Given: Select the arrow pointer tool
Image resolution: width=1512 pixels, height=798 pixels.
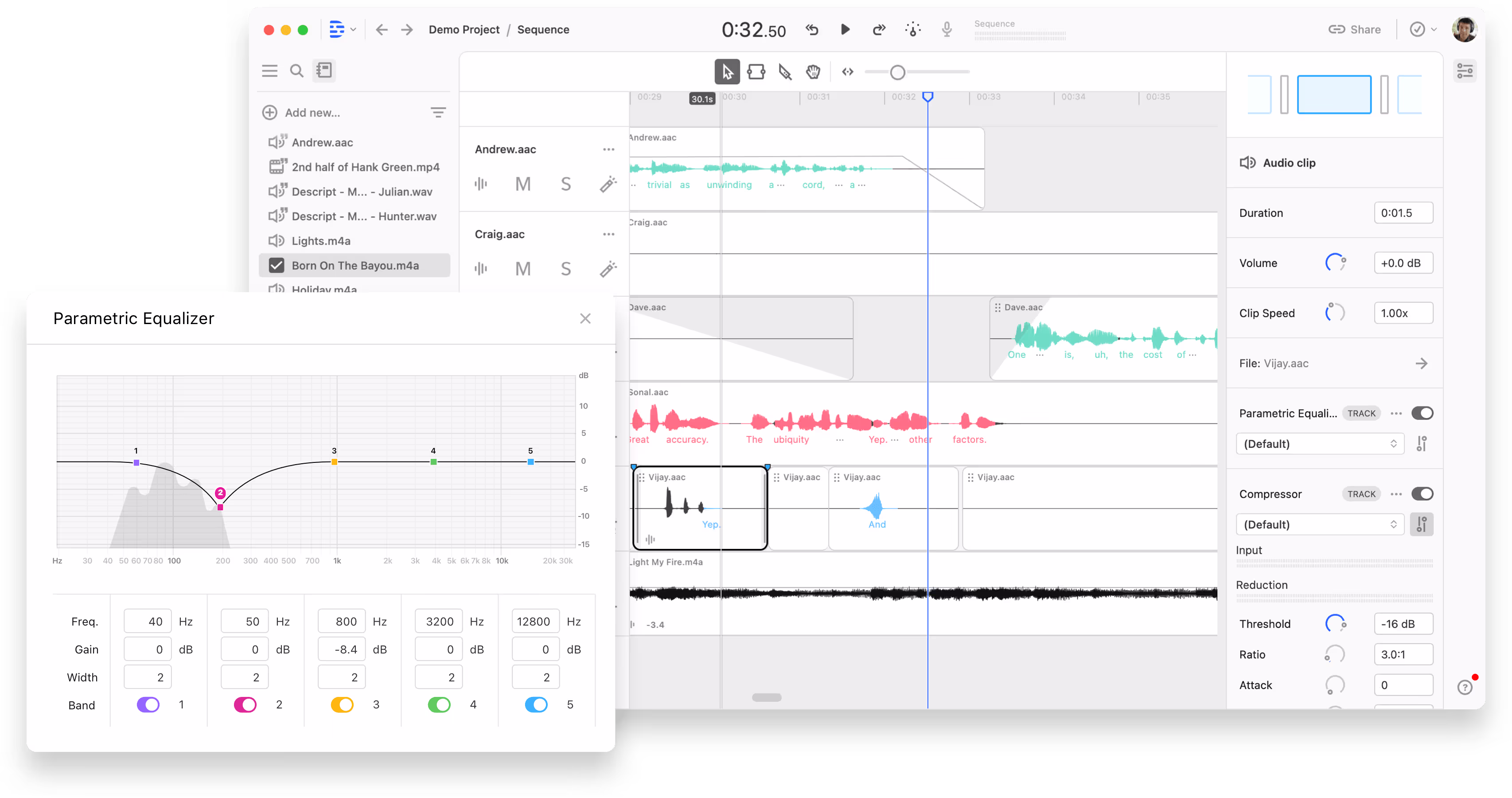Looking at the screenshot, I should 727,72.
